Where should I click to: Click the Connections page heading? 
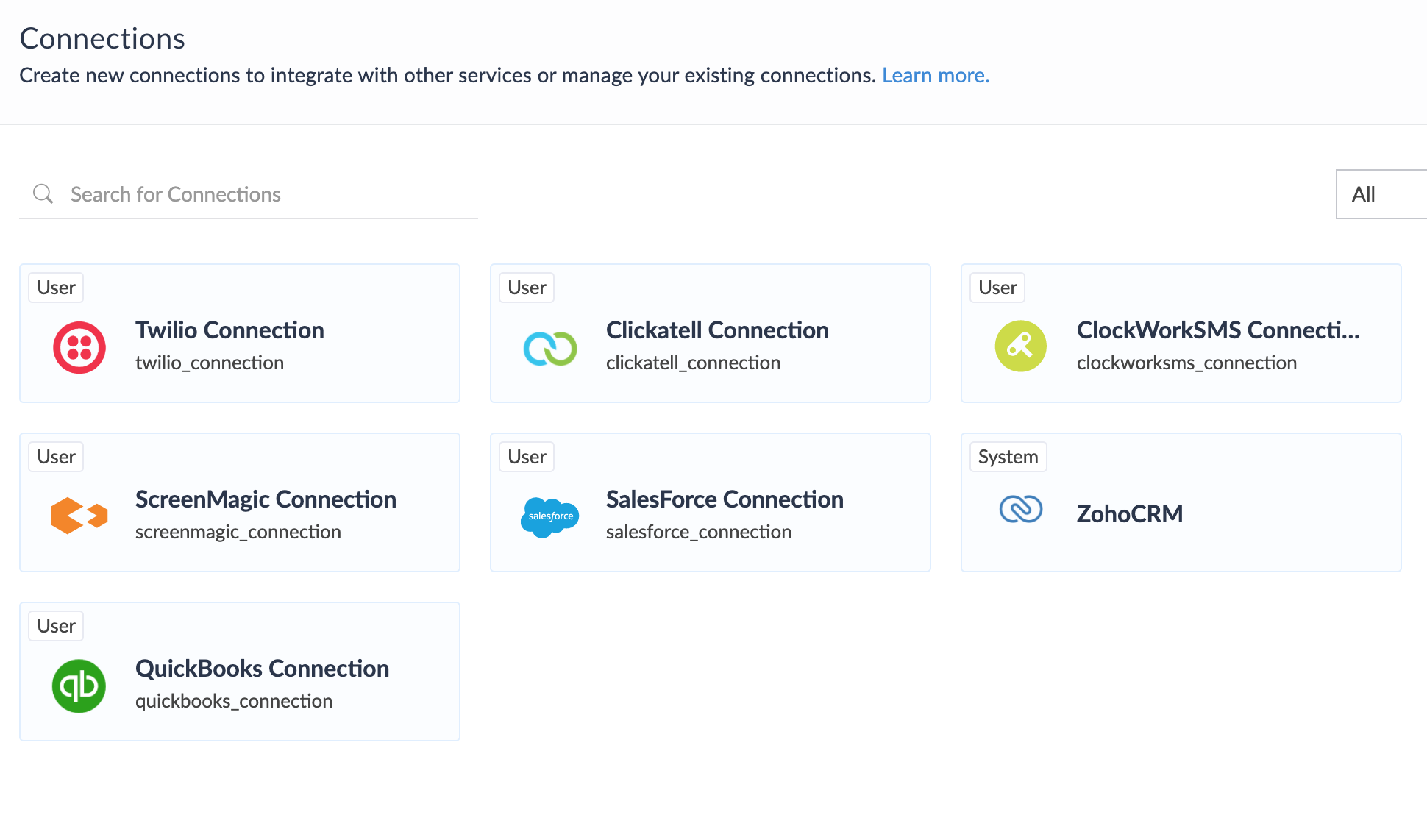(x=102, y=38)
